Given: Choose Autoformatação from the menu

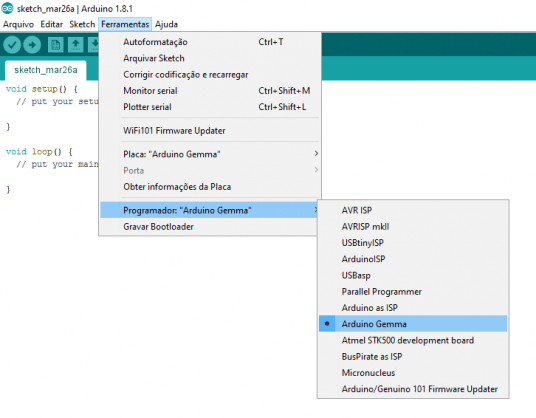Looking at the screenshot, I should click(x=210, y=42).
